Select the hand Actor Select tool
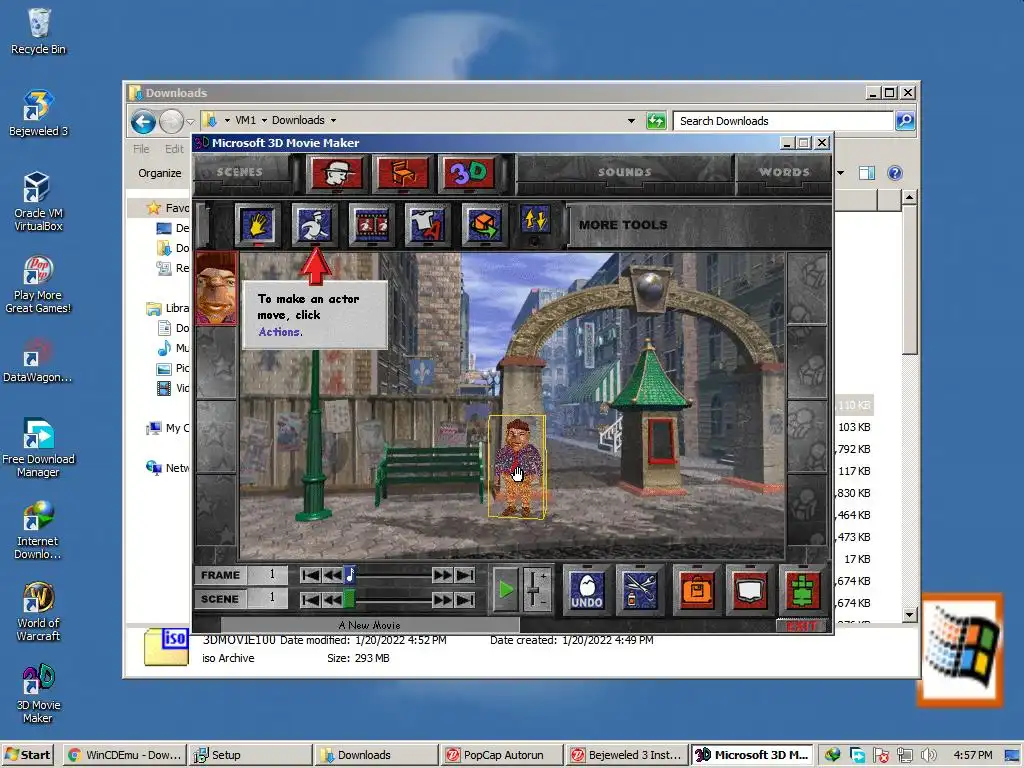The image size is (1024, 768). tap(257, 225)
